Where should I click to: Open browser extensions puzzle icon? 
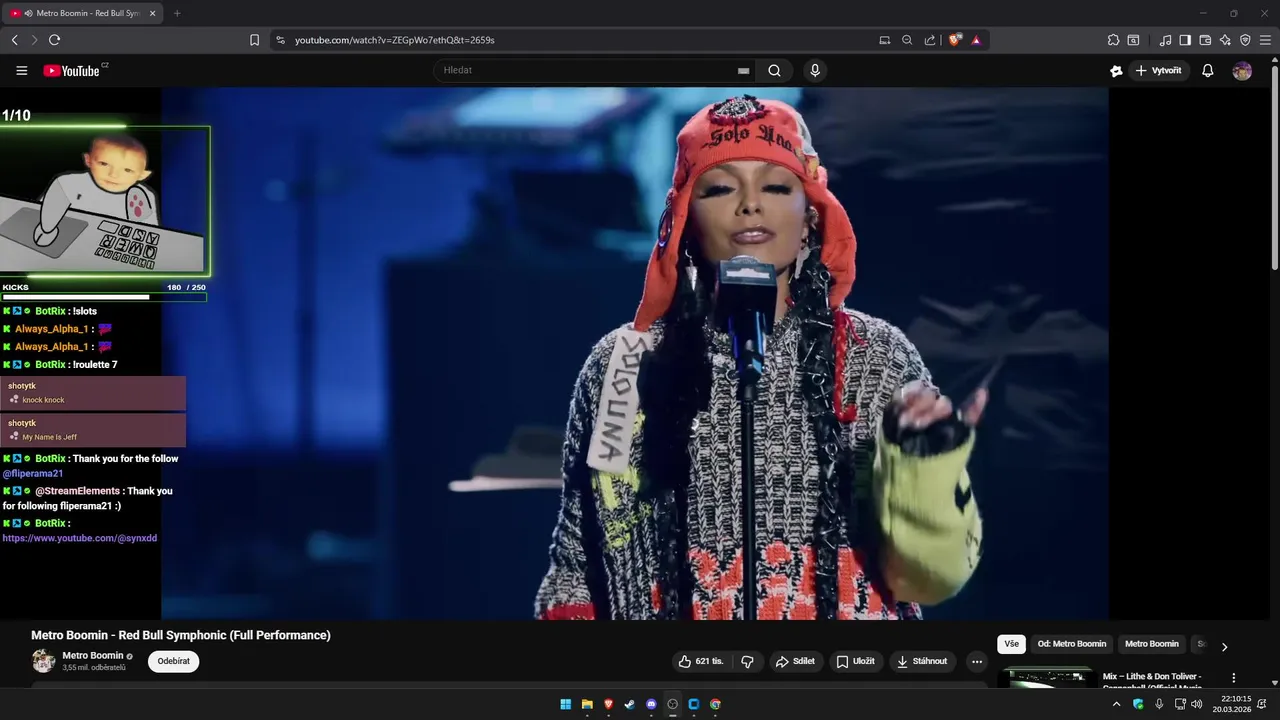[x=1113, y=40]
